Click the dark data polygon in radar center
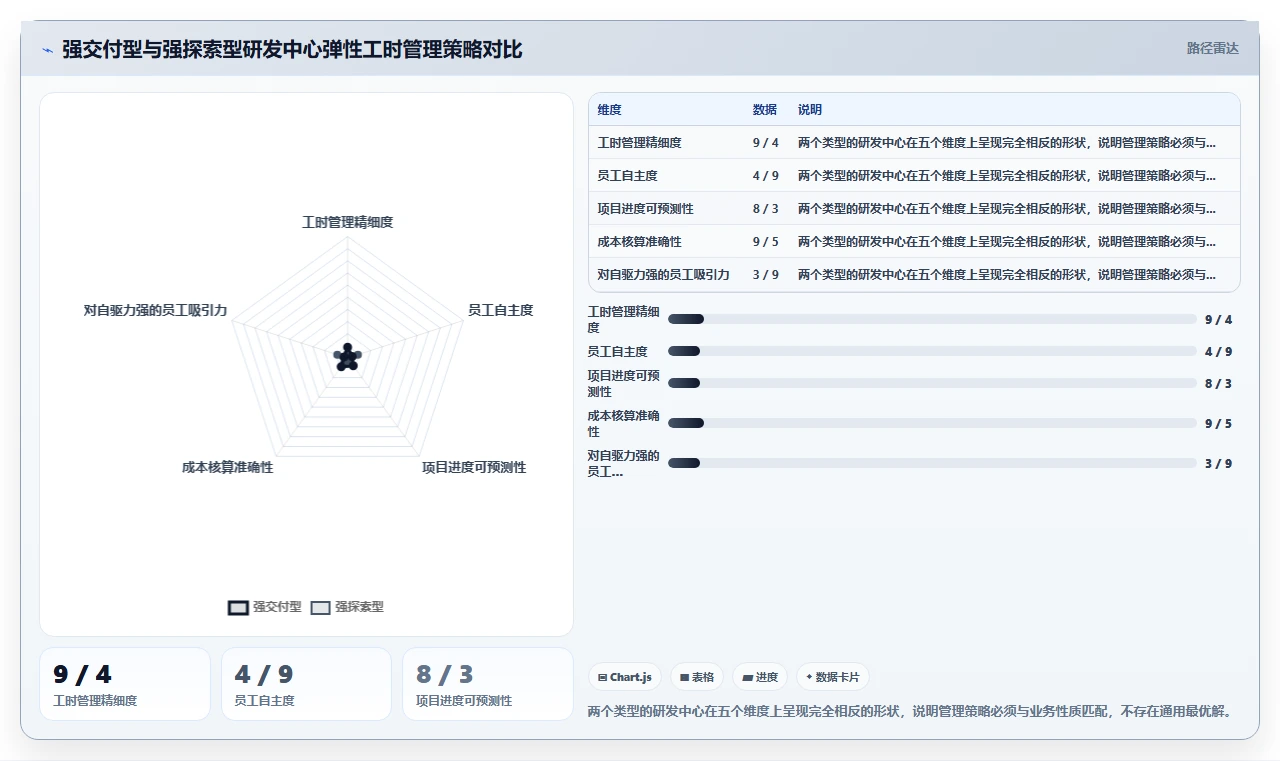Image resolution: width=1280 pixels, height=761 pixels. (347, 357)
